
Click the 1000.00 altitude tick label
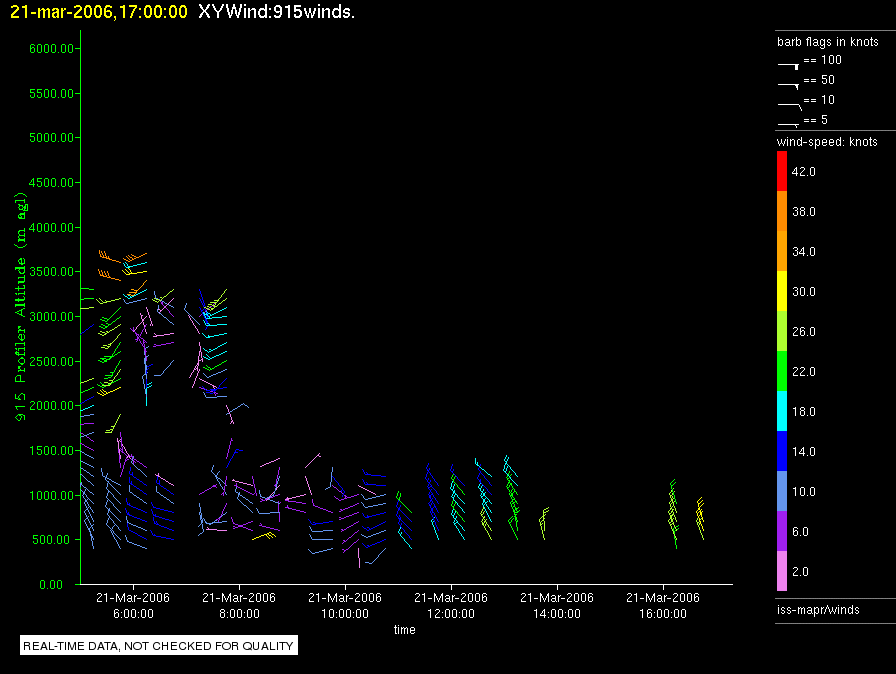(x=51, y=495)
